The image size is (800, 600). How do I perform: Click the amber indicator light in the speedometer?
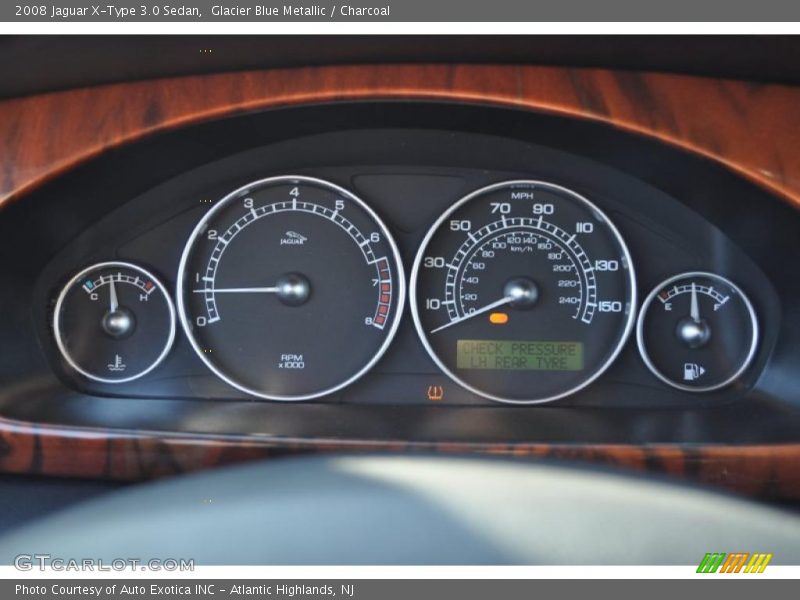pyautogui.click(x=498, y=319)
